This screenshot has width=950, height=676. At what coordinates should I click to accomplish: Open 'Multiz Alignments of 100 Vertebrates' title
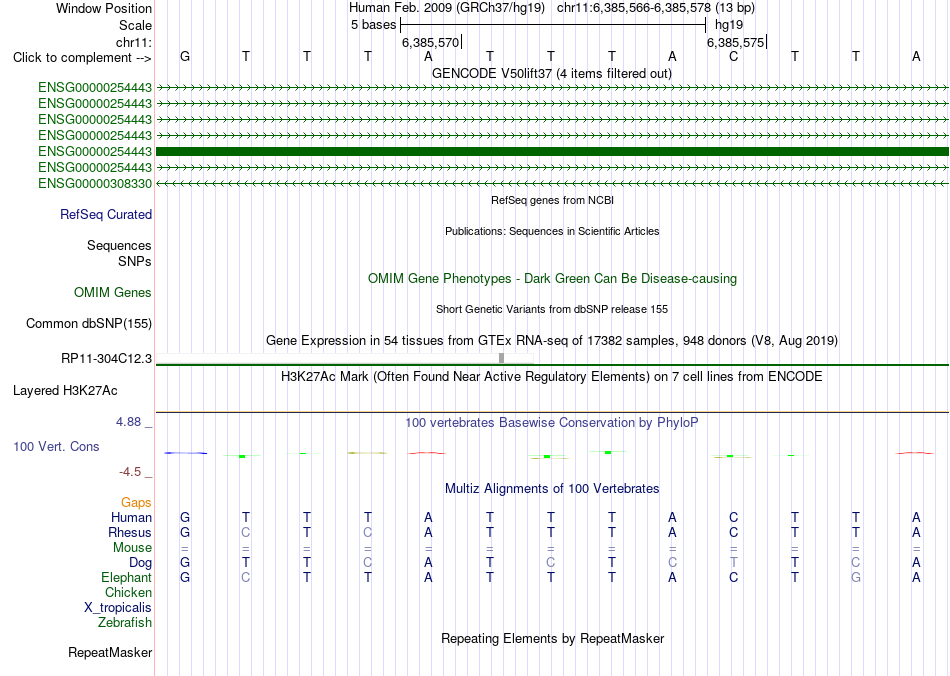point(552,489)
